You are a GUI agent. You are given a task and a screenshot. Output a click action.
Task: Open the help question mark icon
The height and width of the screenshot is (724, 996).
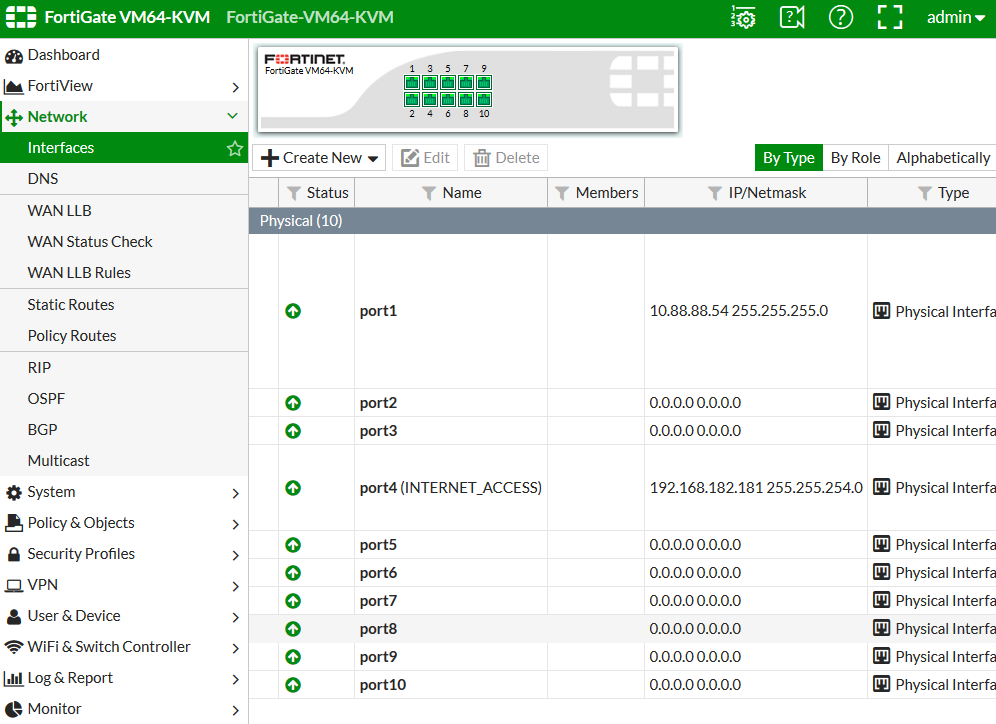(x=841, y=17)
